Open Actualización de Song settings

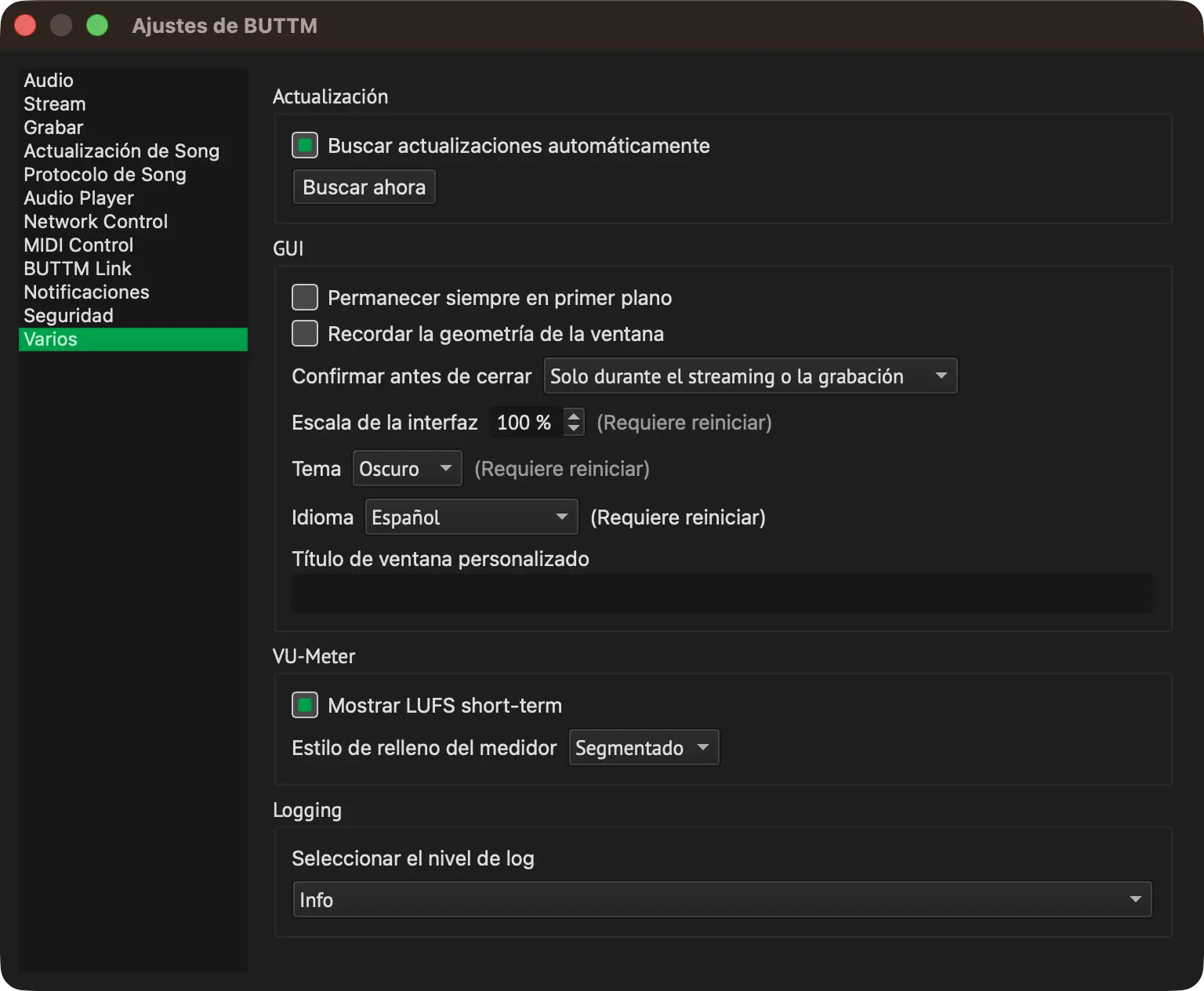click(x=133, y=151)
